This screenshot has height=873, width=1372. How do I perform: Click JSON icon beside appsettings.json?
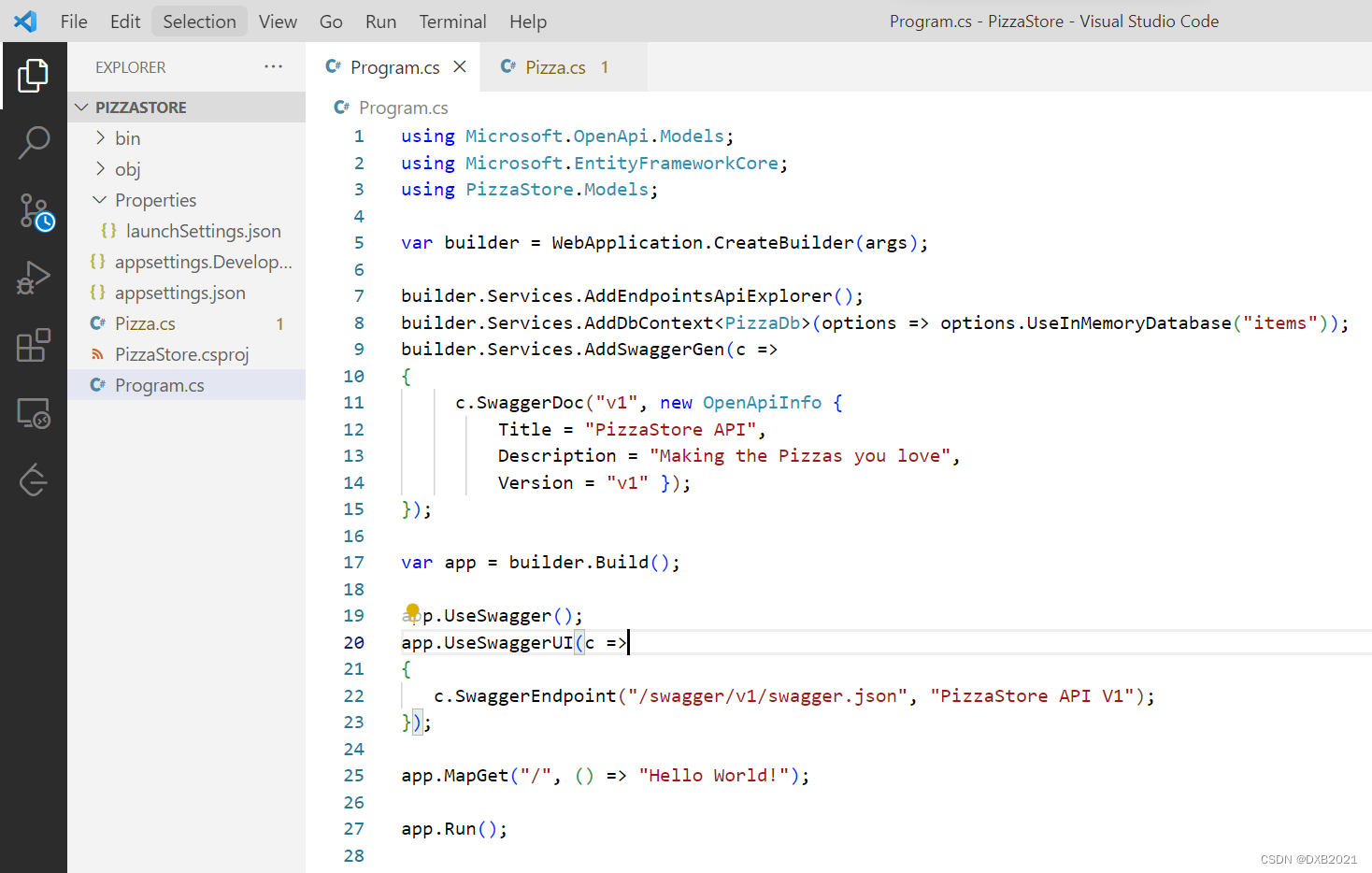pyautogui.click(x=97, y=293)
